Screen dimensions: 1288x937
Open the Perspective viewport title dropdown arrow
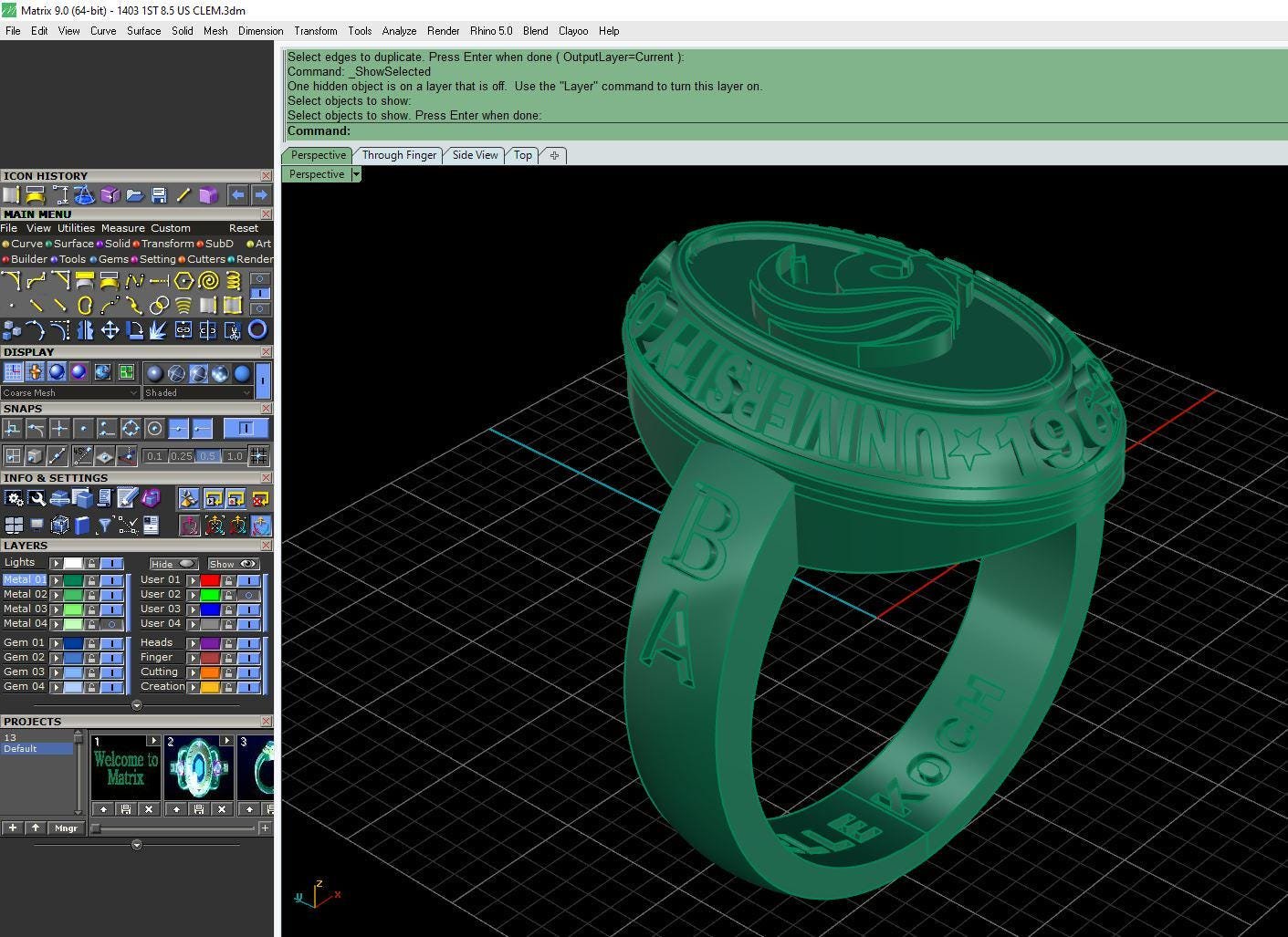click(x=356, y=174)
